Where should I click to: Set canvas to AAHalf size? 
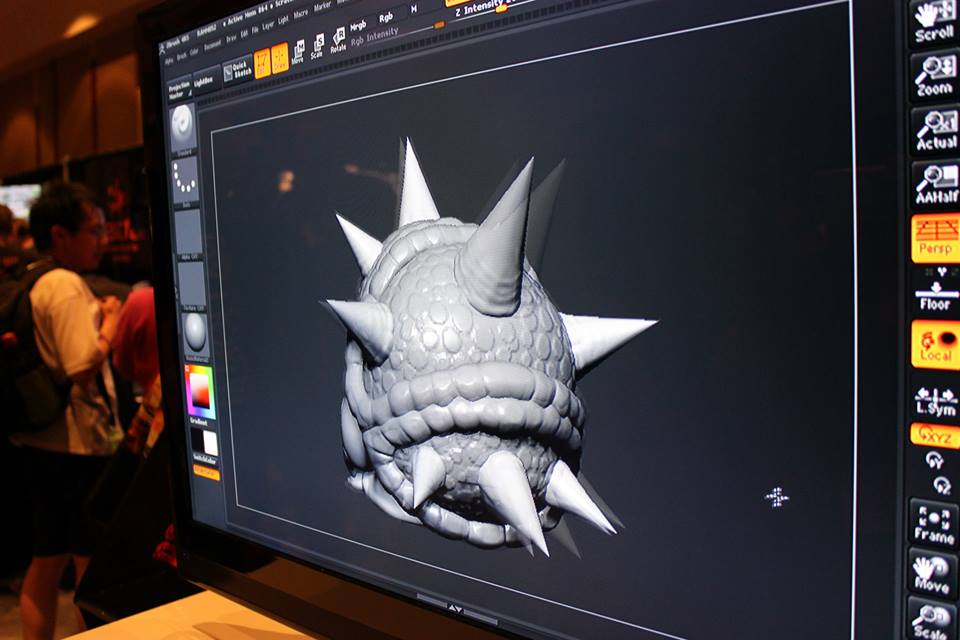pos(935,184)
